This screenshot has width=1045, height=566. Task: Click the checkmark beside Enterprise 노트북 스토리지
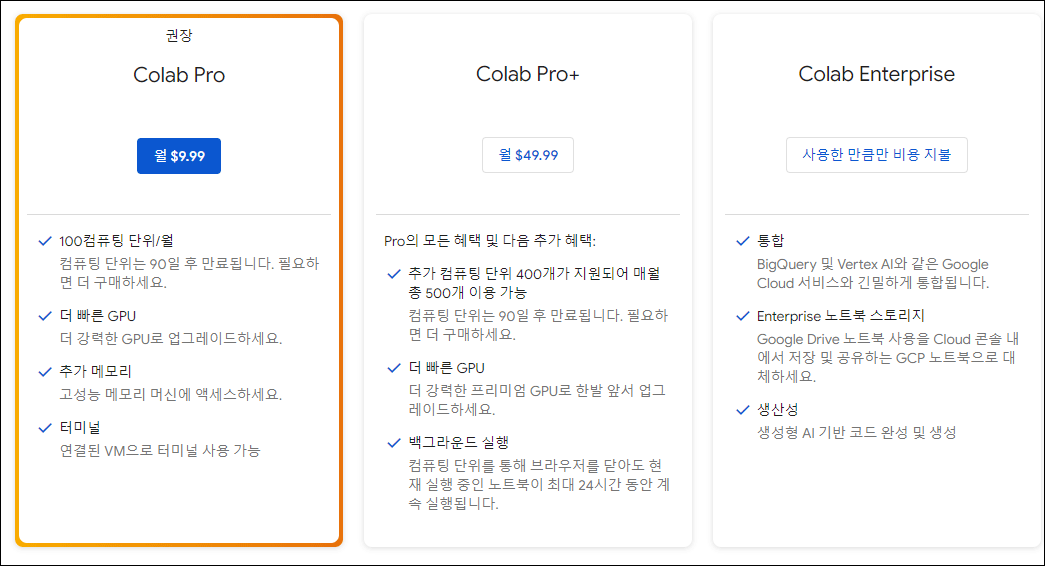coord(742,316)
